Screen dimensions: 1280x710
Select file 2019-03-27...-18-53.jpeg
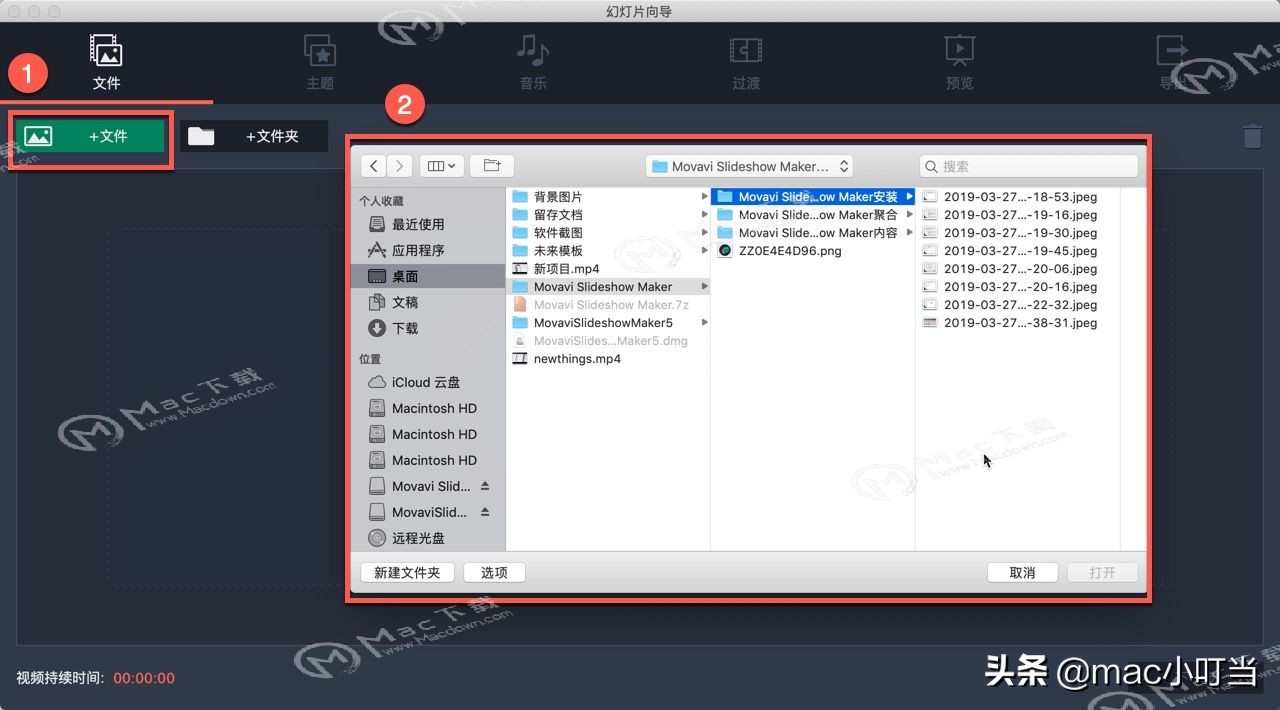click(1018, 197)
